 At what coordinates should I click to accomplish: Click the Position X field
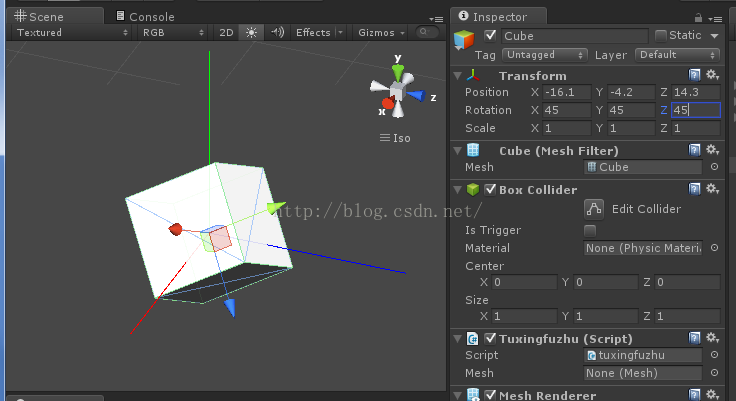[567, 93]
